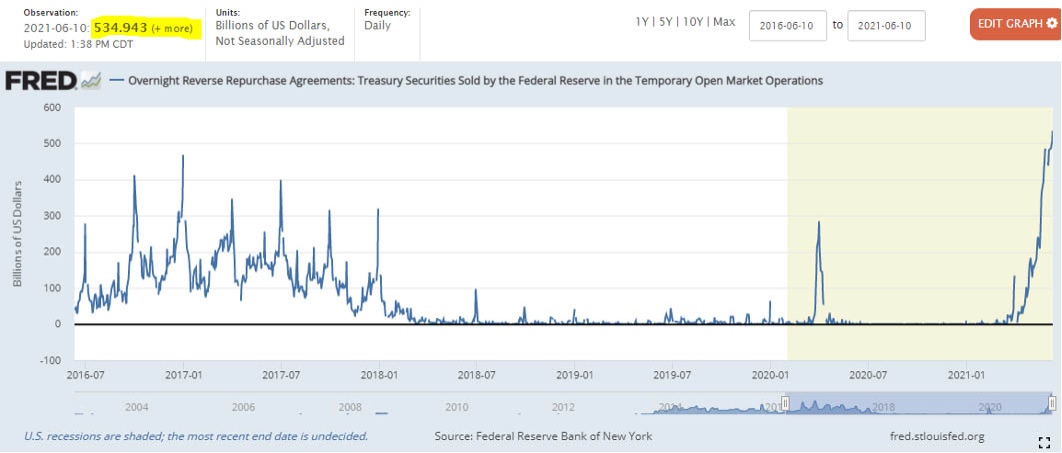Click the shaded range selection in the navigator

(x=919, y=404)
